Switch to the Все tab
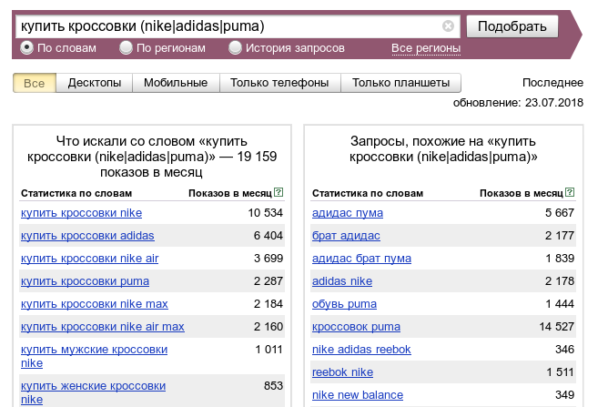The height and width of the screenshot is (407, 608). [35, 83]
